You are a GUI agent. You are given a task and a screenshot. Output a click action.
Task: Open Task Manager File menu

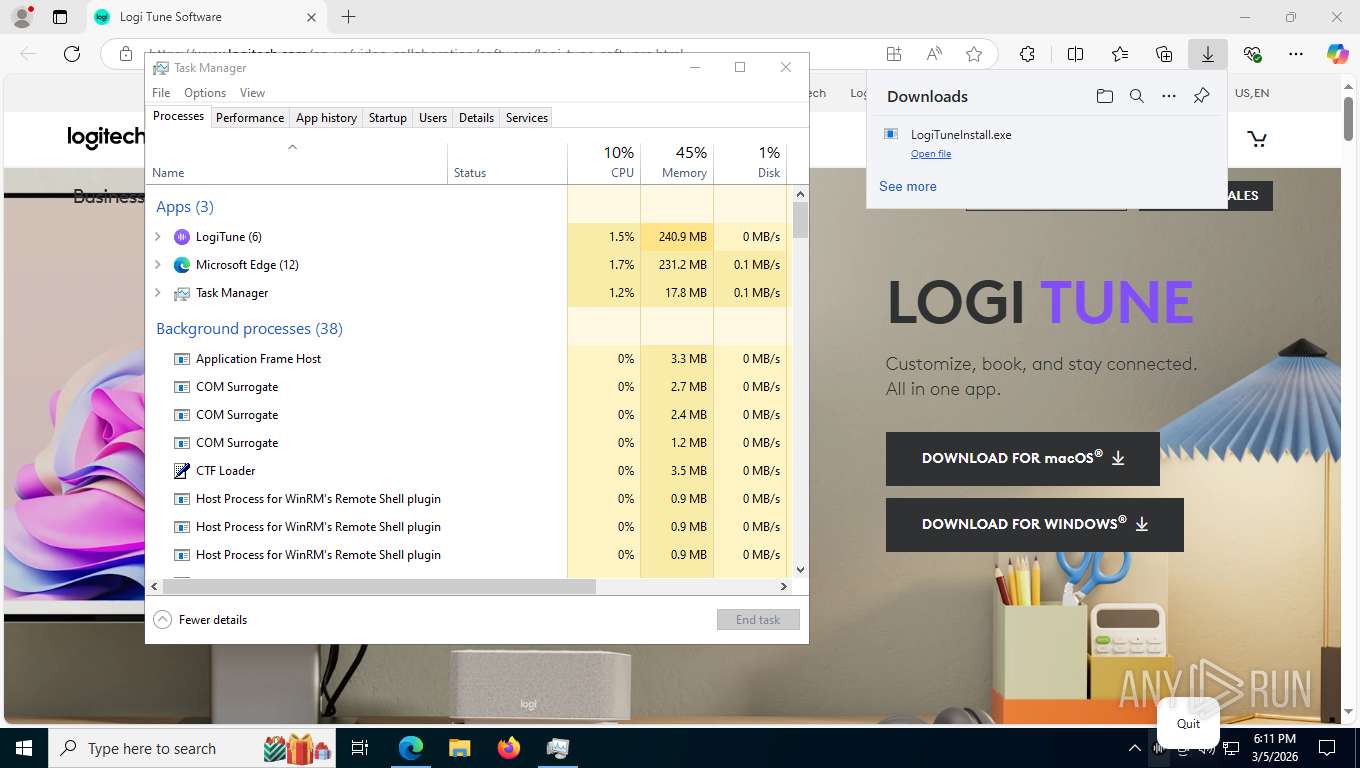[161, 93]
